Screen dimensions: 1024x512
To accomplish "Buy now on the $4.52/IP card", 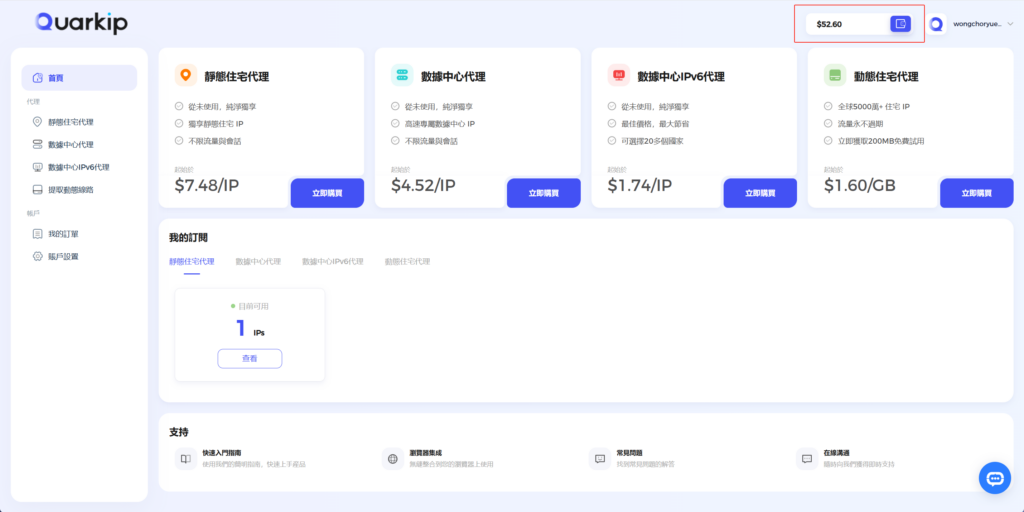I will [543, 193].
